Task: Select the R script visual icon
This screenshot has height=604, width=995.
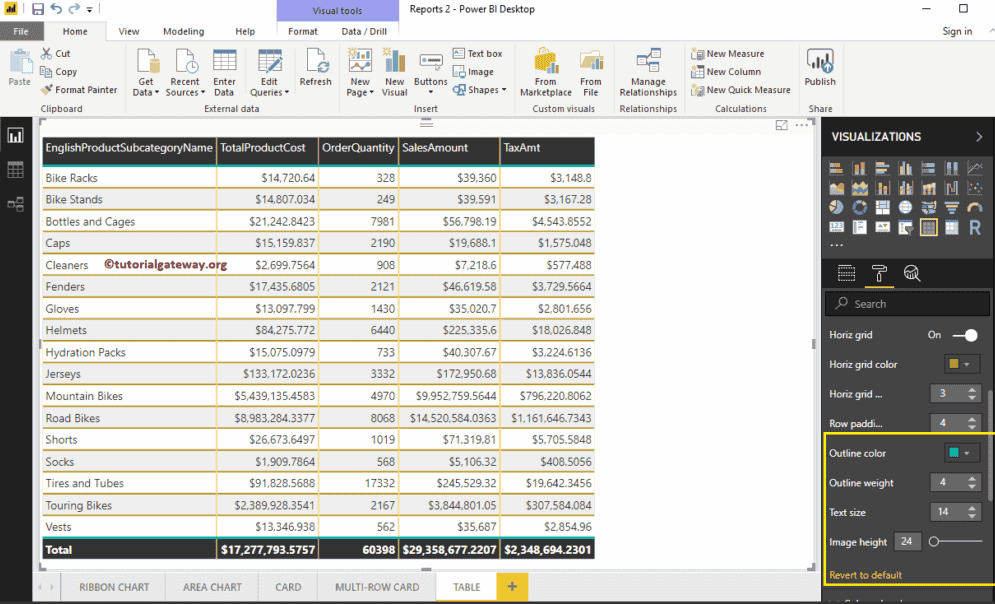Action: (x=975, y=227)
